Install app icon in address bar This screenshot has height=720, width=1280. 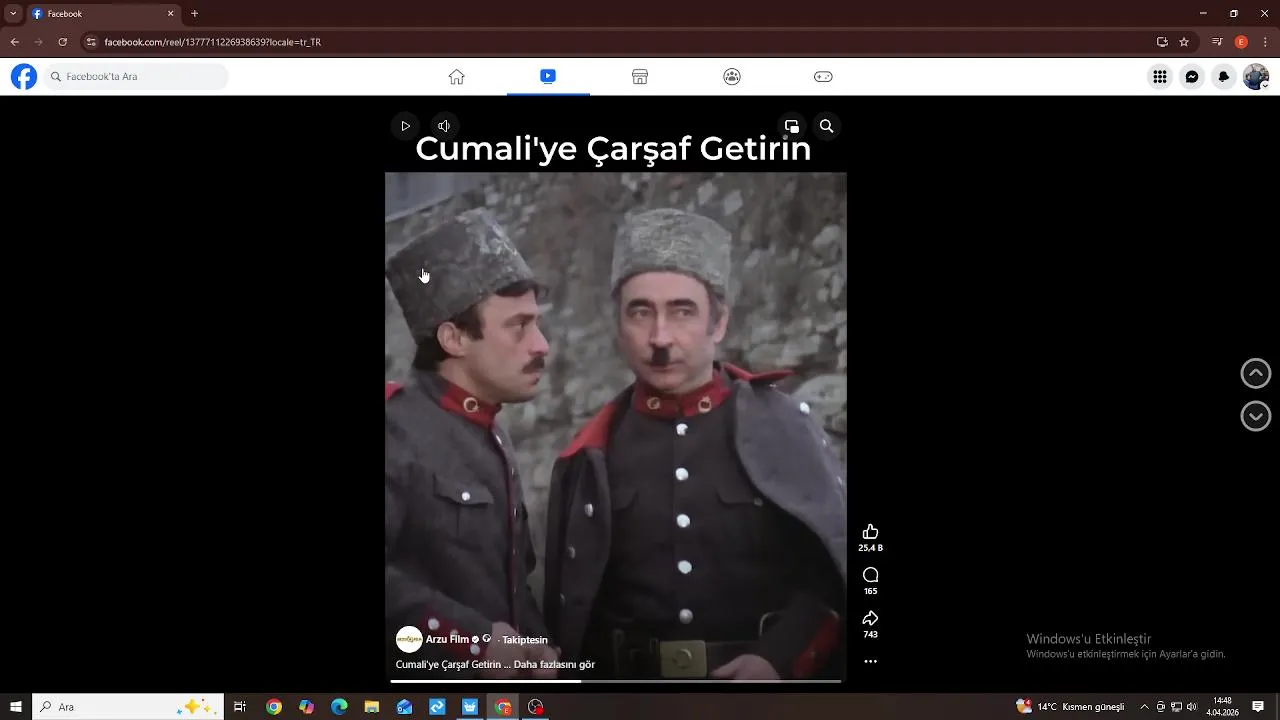point(1162,42)
